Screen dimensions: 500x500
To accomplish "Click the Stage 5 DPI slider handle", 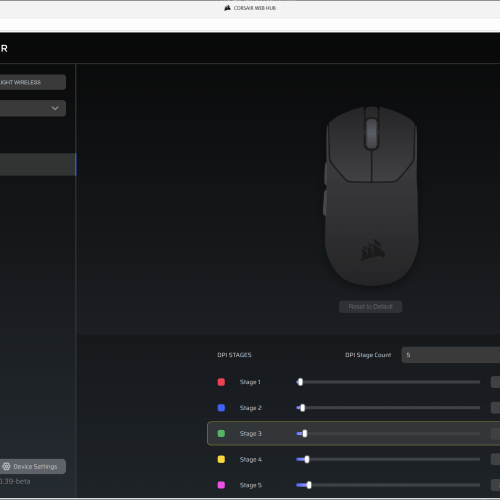I will 309,485.
